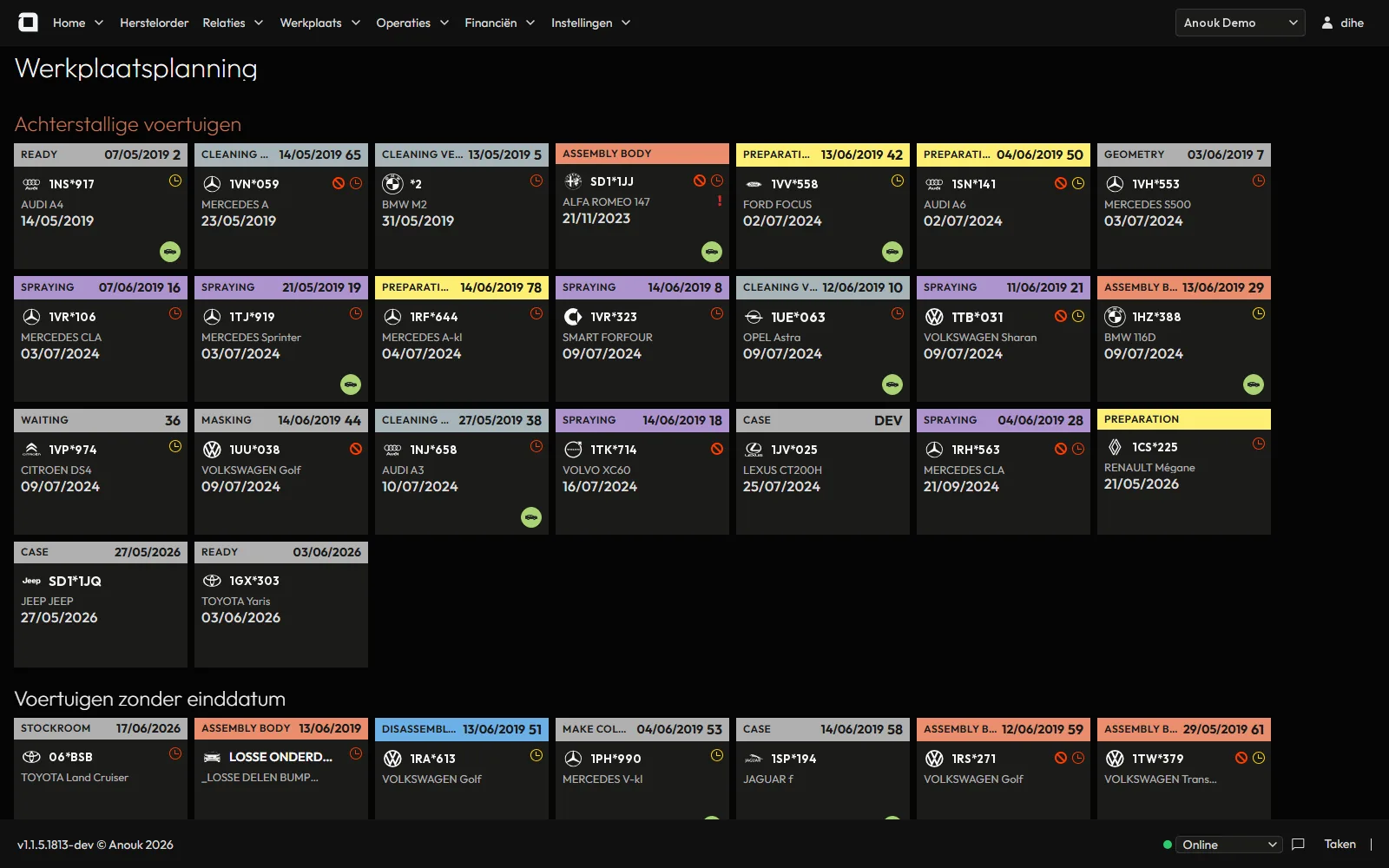Open the SD1*1JQ Jeep card
1389x868 pixels.
pos(101,604)
